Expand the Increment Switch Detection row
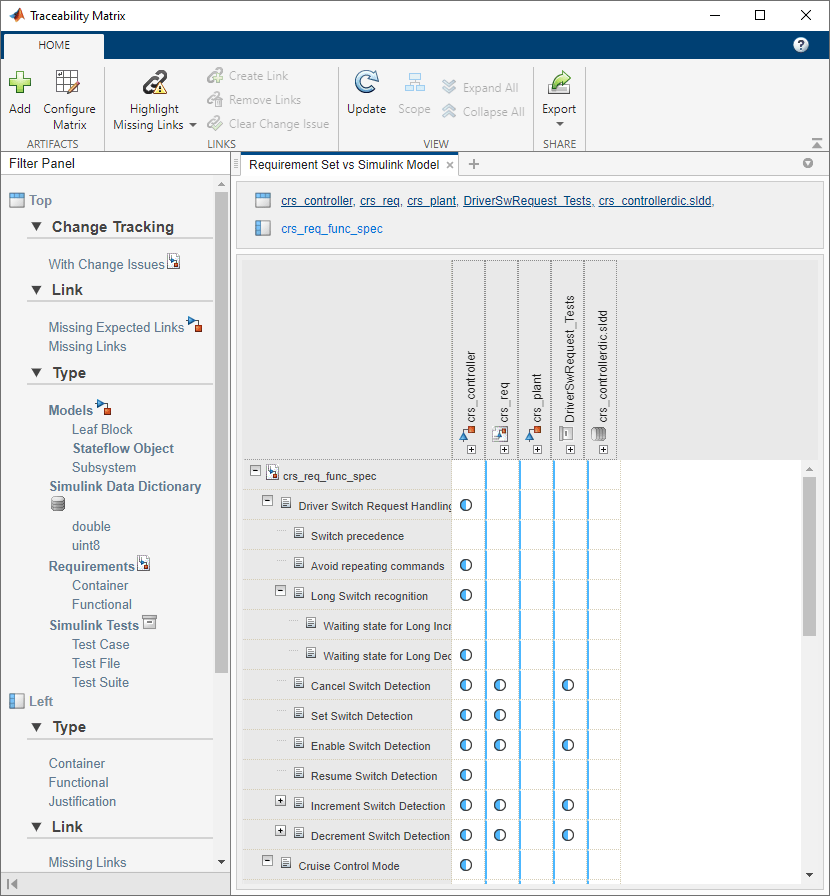Viewport: 830px width, 896px height. coord(280,801)
